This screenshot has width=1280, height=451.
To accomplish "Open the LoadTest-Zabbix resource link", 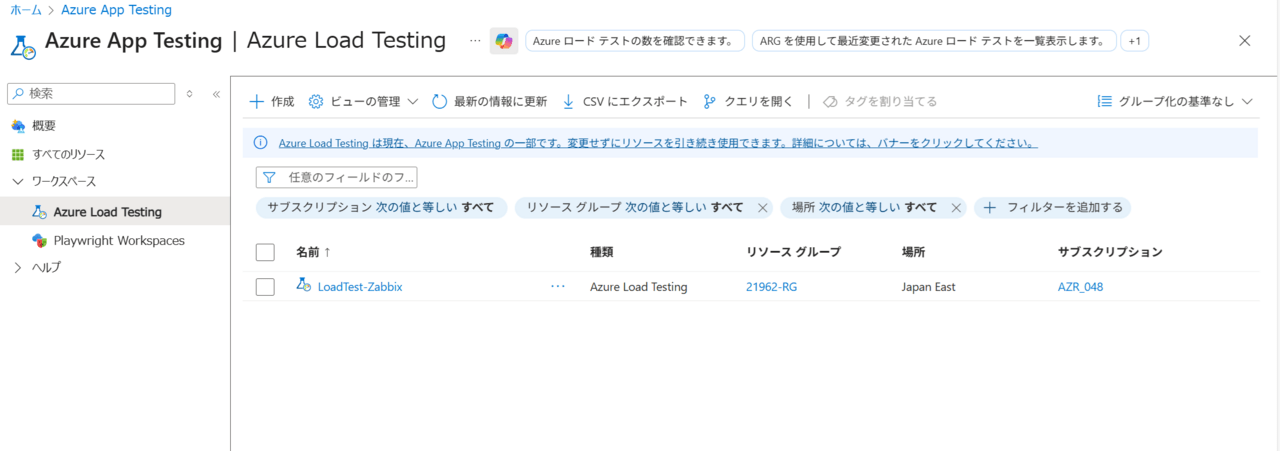I will tap(359, 287).
